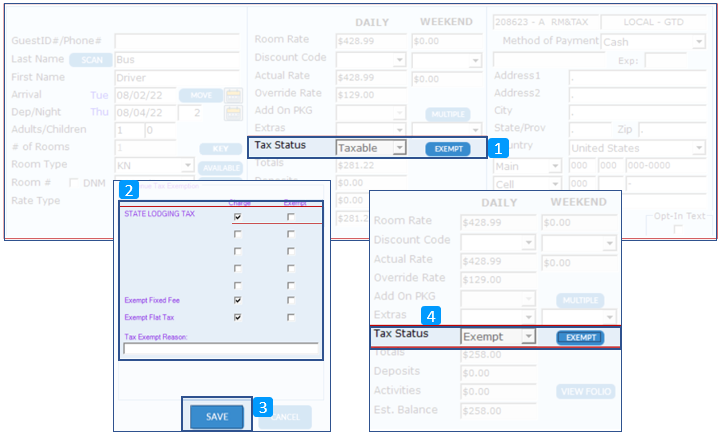Expand the Country dropdown showing United States
The height and width of the screenshot is (436, 722).
697,148
